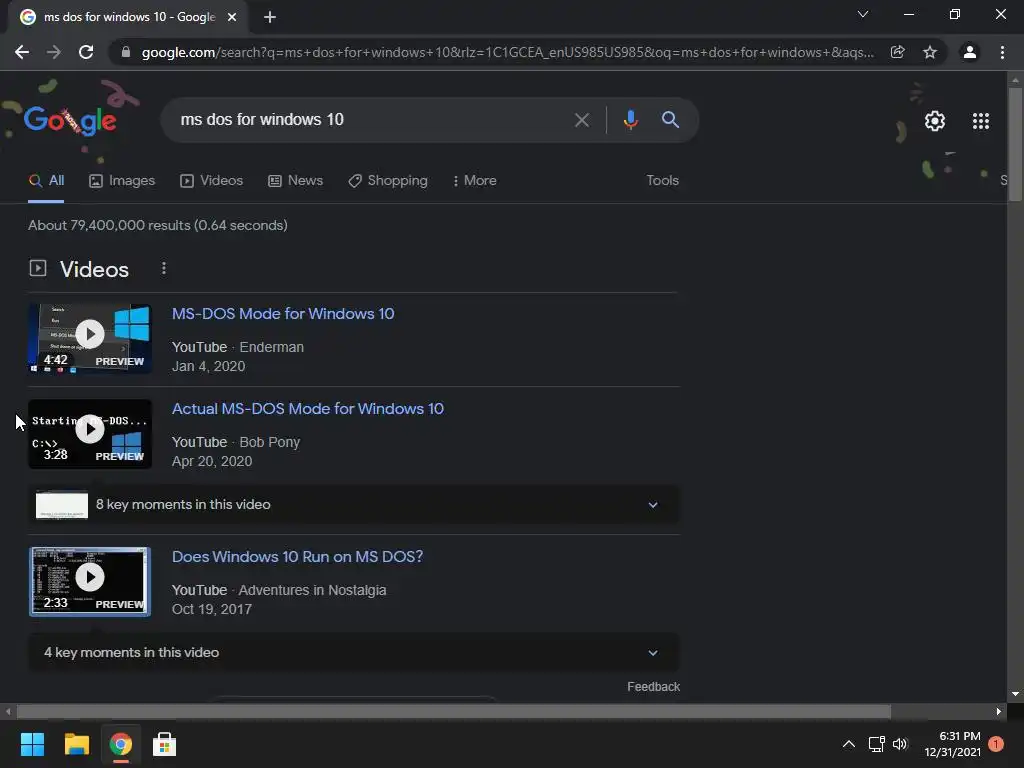Share this page using the share icon
The width and height of the screenshot is (1024, 768).
pyautogui.click(x=898, y=52)
